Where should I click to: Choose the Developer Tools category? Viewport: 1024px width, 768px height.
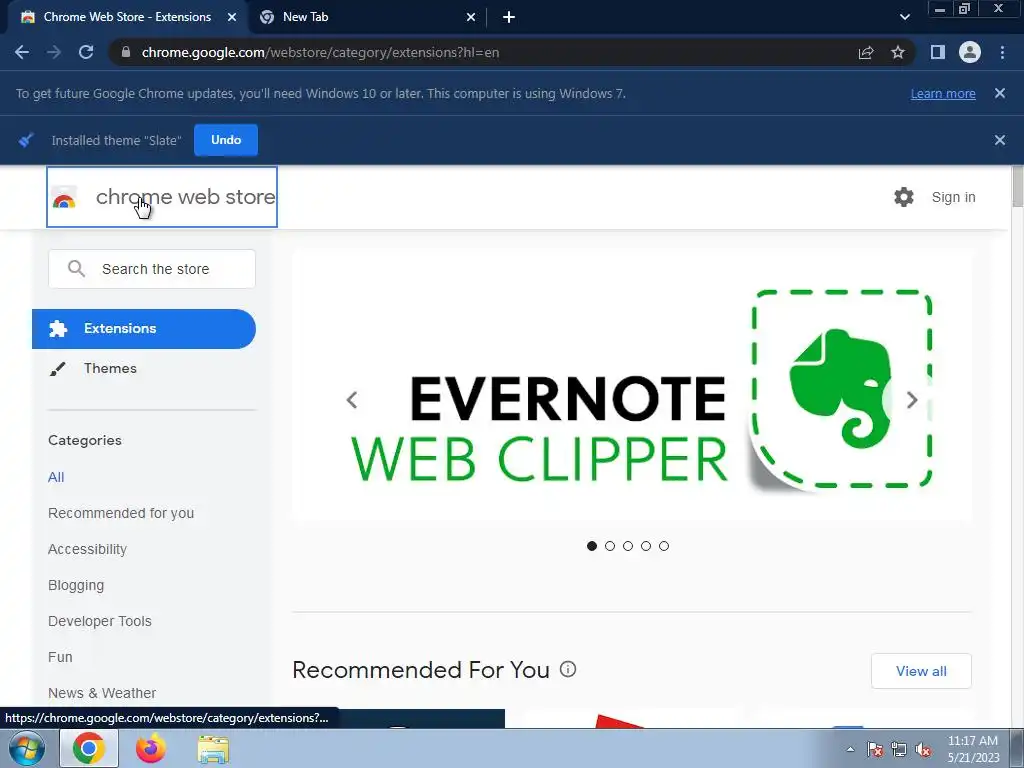pos(100,621)
